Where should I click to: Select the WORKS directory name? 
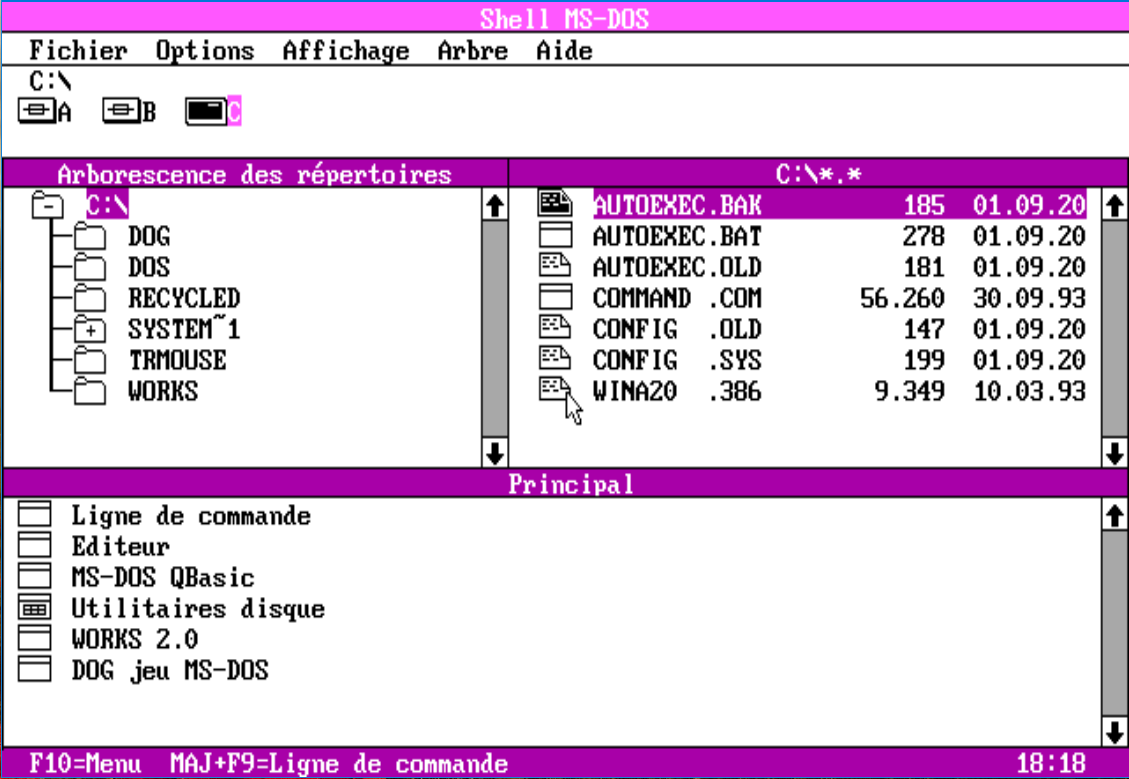coord(163,391)
